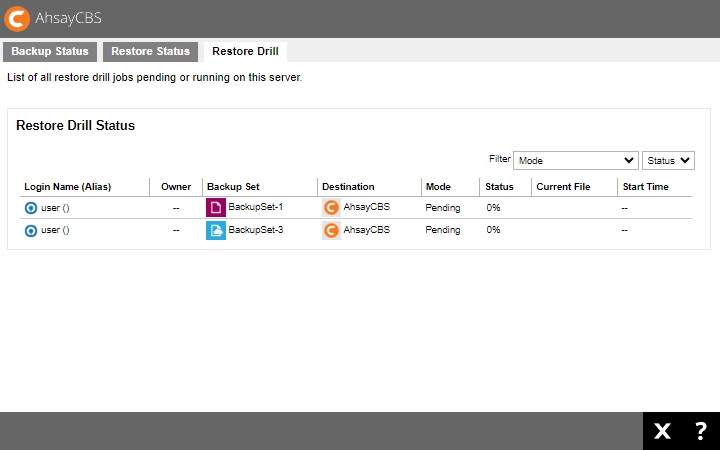Open the Mode filter dropdown
Viewport: 720px width, 450px height.
pos(576,160)
